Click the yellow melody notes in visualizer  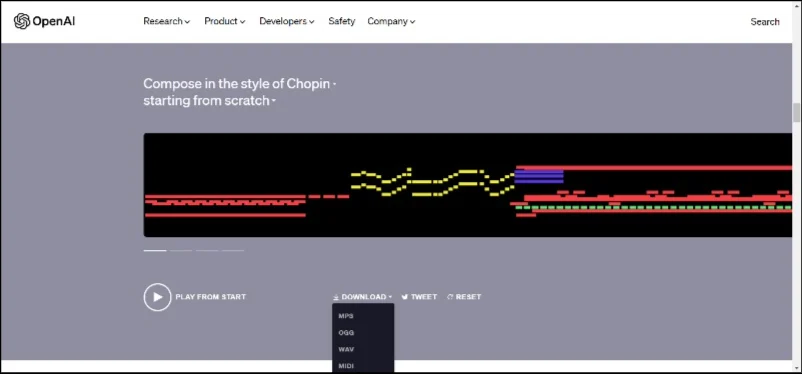(x=433, y=182)
